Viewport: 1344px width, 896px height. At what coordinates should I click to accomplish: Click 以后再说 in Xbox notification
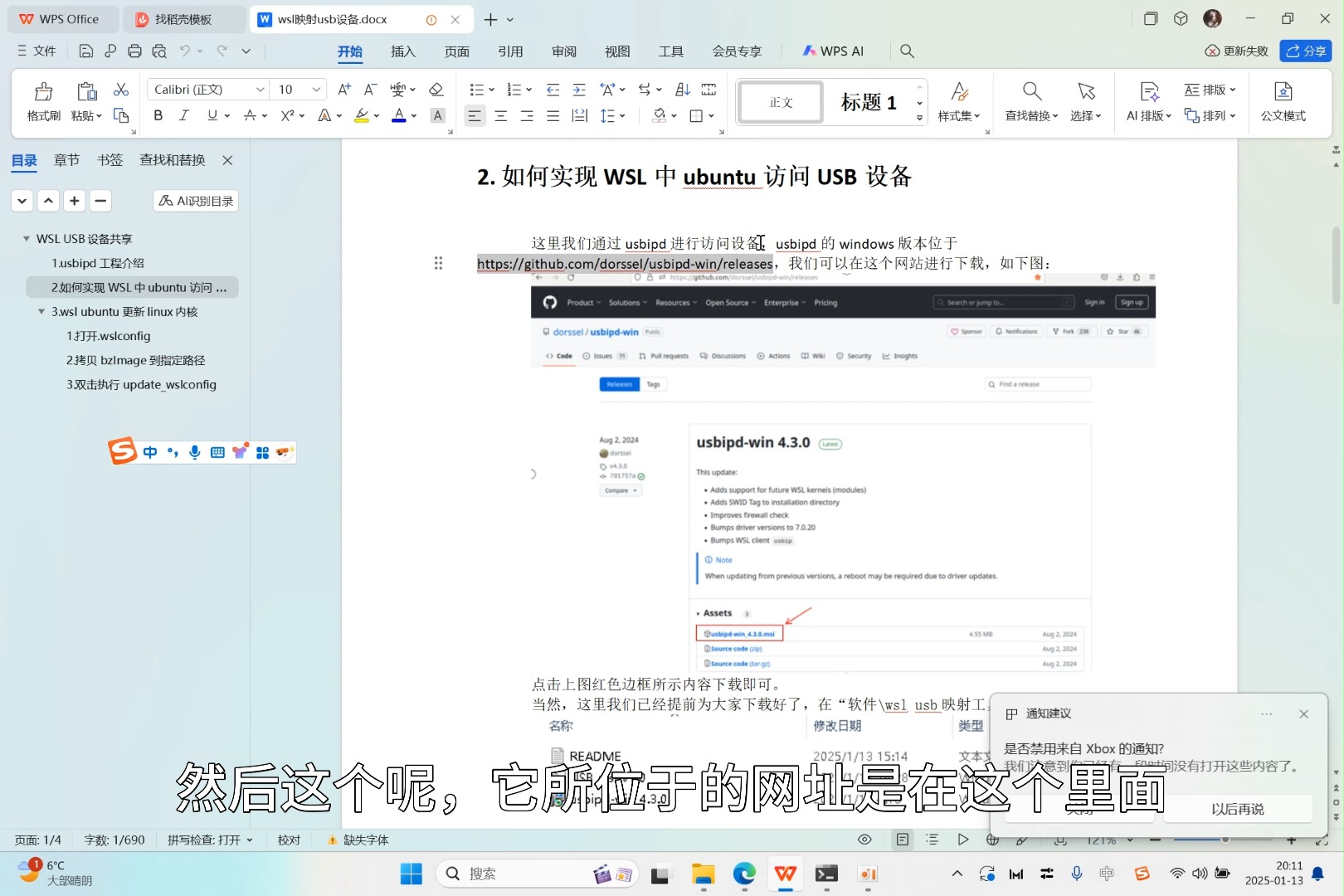[1238, 809]
